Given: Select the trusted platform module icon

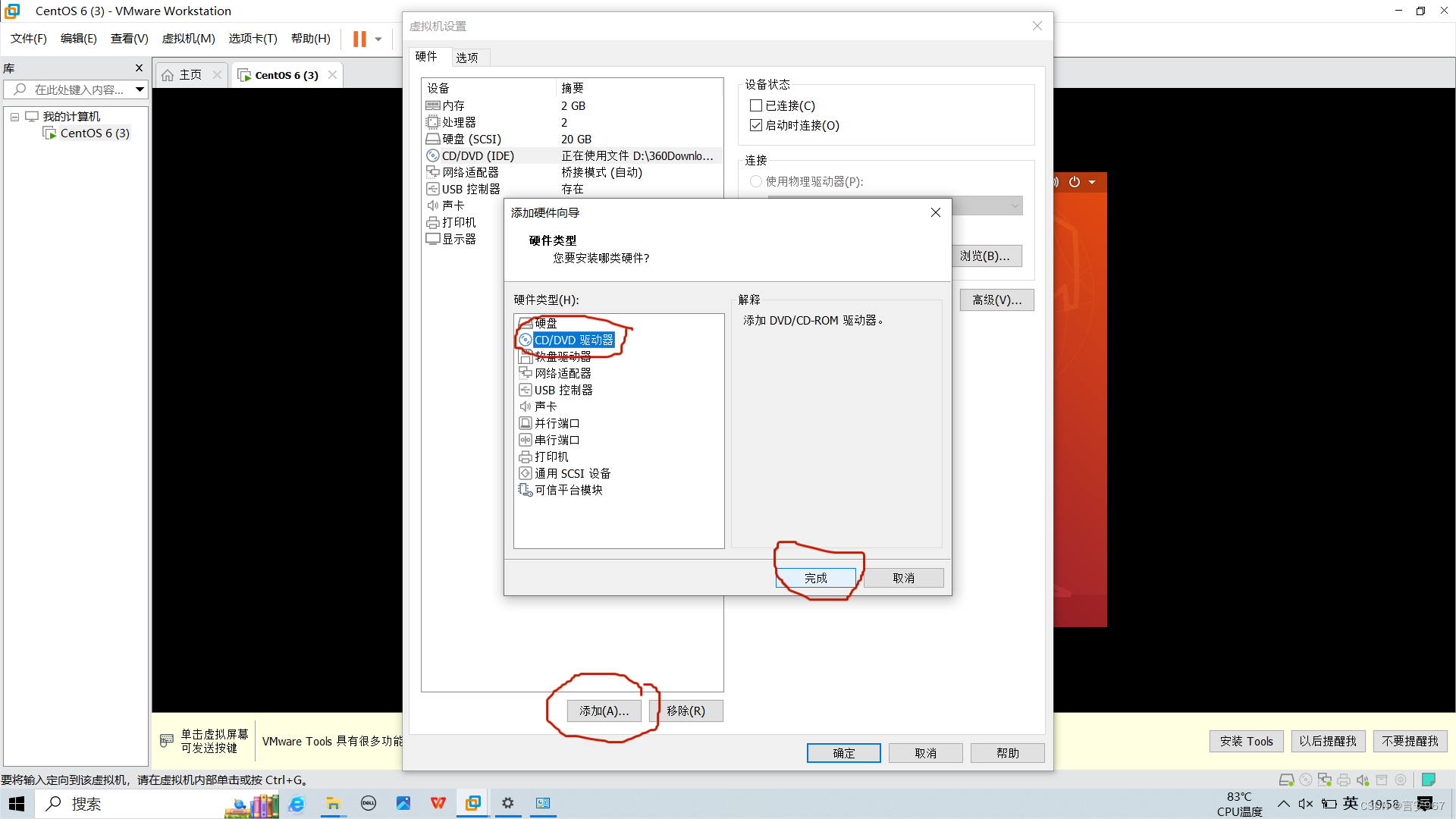Looking at the screenshot, I should click(525, 490).
